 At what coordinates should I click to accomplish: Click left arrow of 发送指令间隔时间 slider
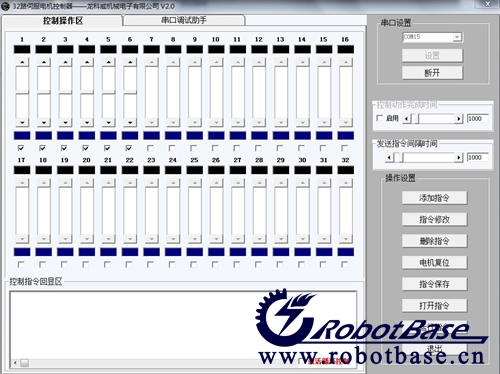click(389, 158)
